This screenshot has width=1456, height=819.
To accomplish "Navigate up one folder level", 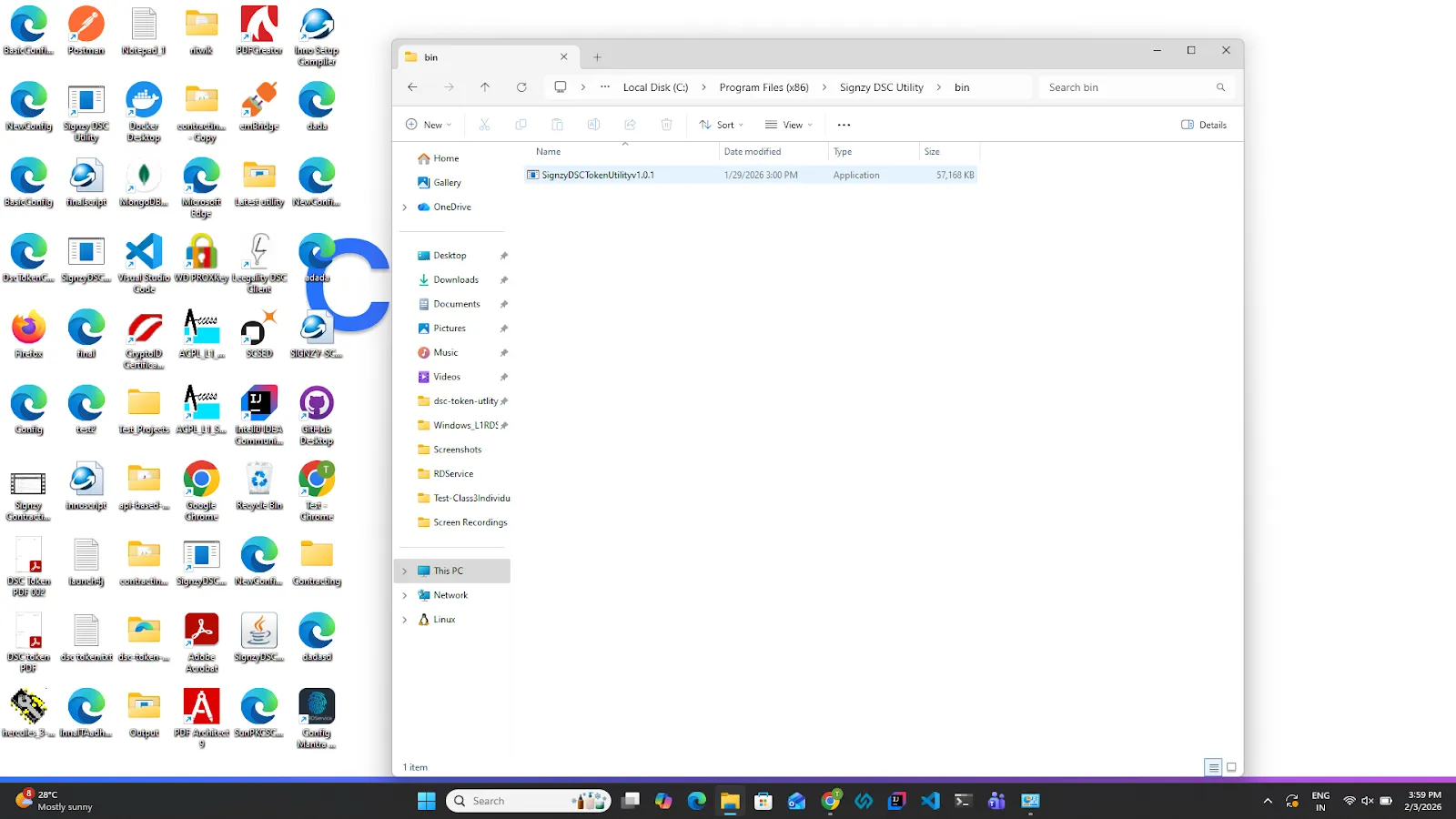I will 485,87.
